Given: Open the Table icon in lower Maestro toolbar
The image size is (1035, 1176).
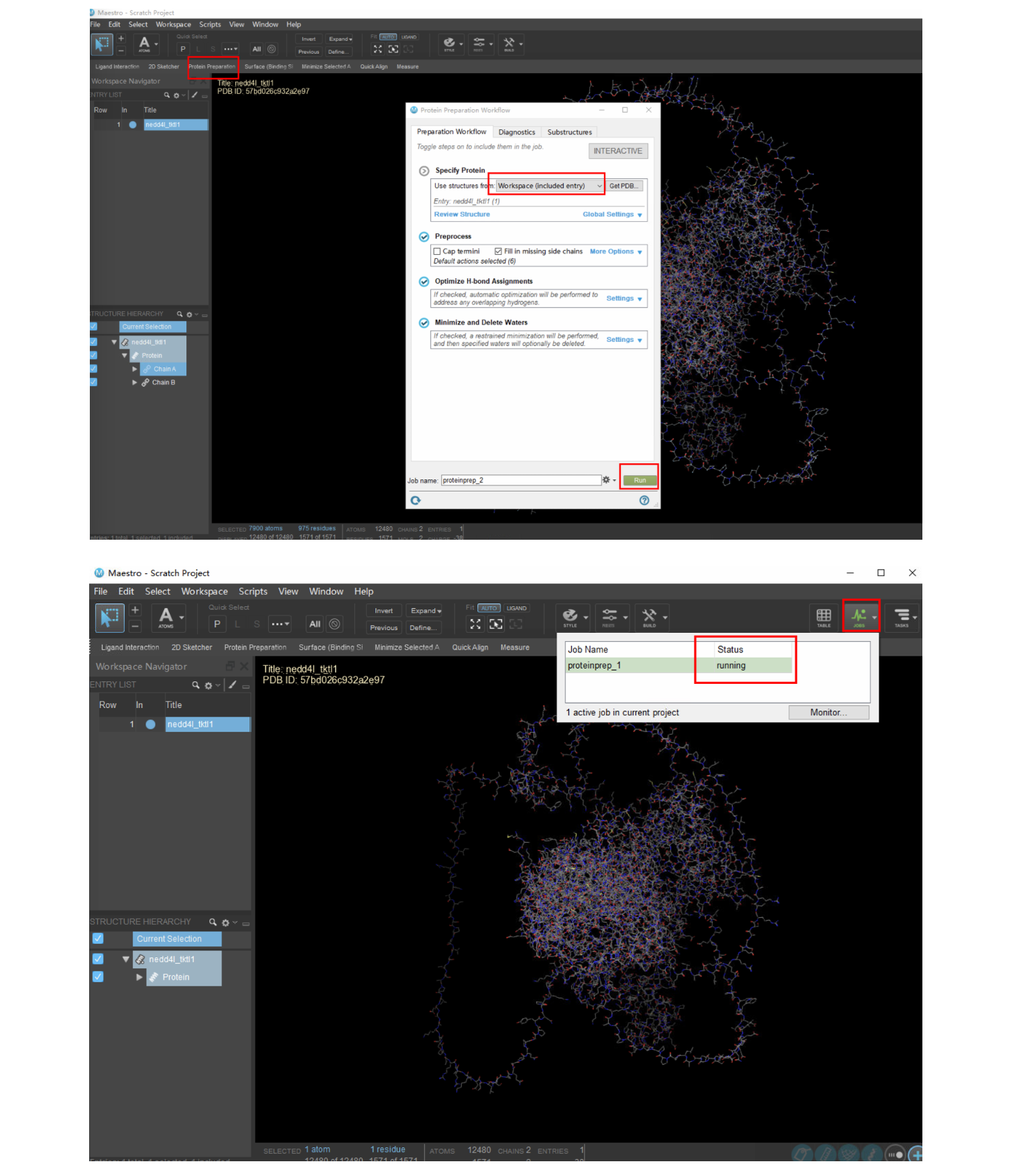Looking at the screenshot, I should point(824,617).
